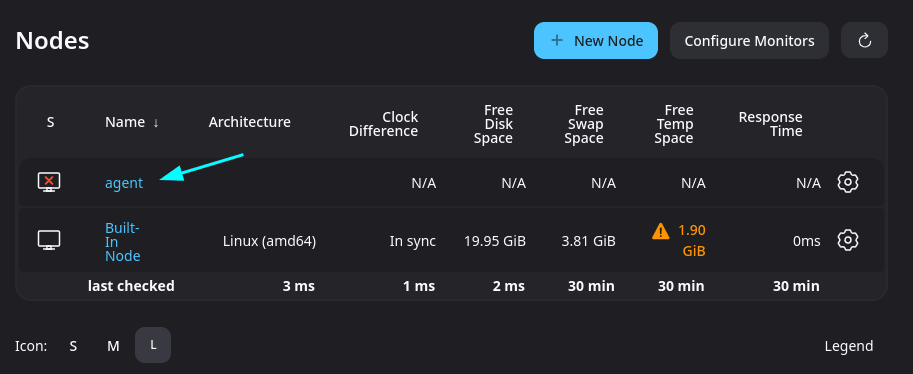Click the Built-In Node computer icon
Image resolution: width=913 pixels, height=374 pixels.
[x=49, y=240]
